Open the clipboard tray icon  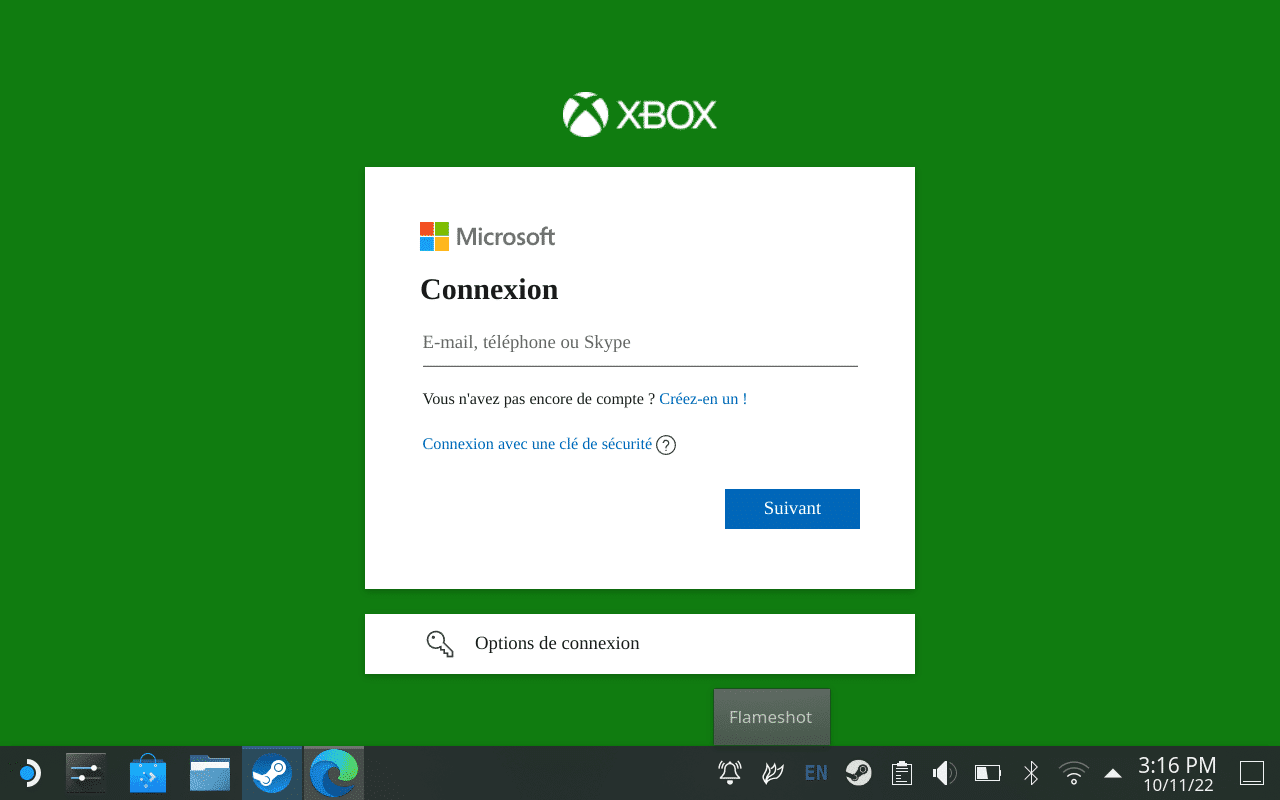click(902, 773)
